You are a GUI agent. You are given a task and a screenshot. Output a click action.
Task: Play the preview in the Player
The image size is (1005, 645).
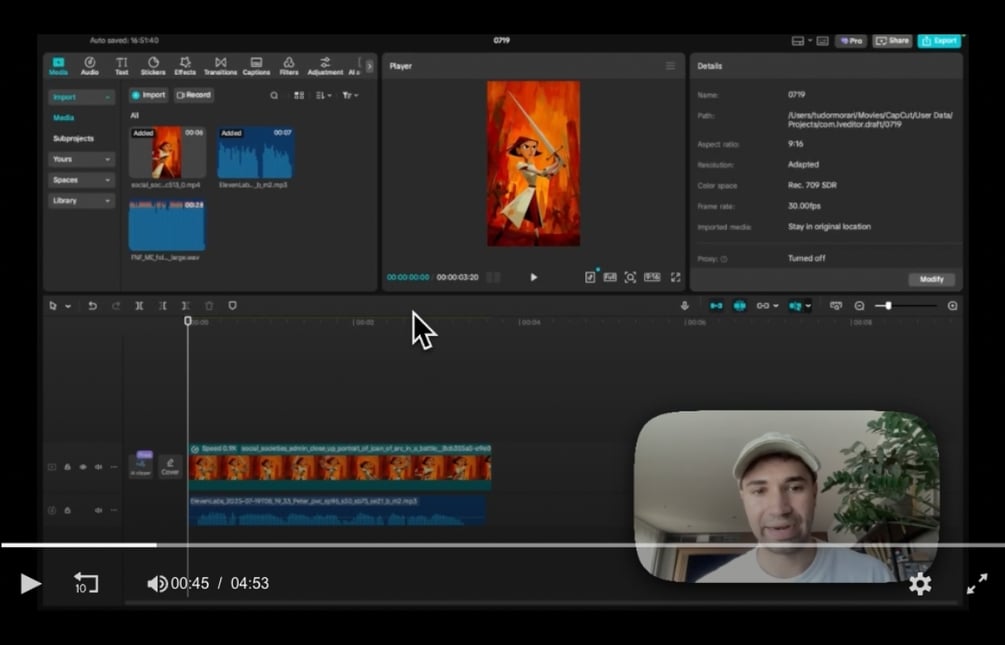(x=533, y=277)
